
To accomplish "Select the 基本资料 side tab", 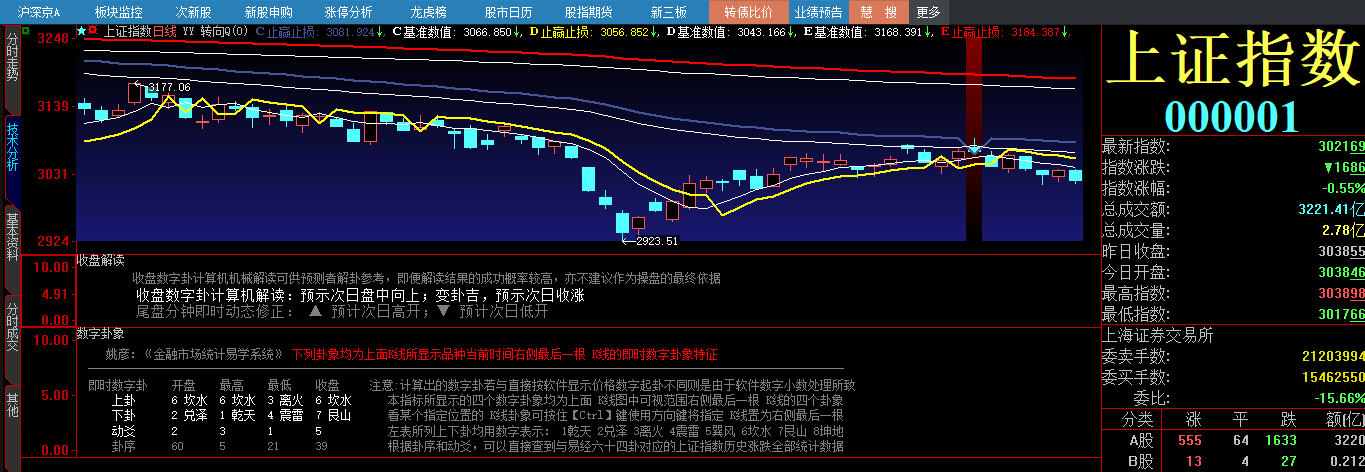I will 12,236.
